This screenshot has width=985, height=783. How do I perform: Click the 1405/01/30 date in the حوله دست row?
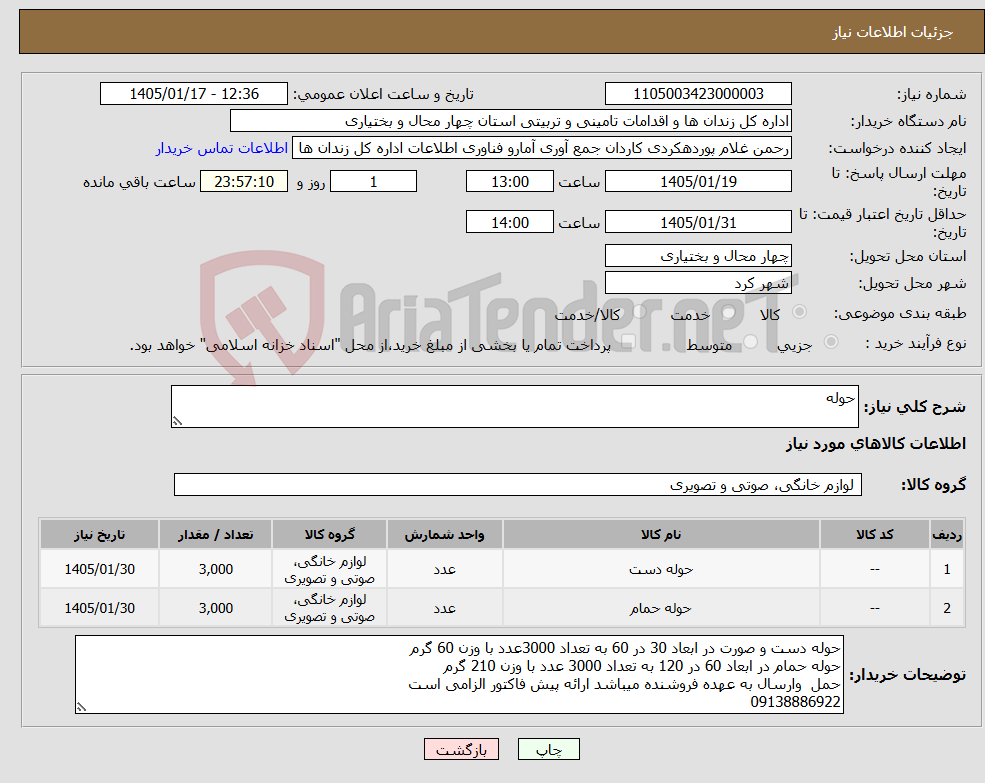coord(99,569)
